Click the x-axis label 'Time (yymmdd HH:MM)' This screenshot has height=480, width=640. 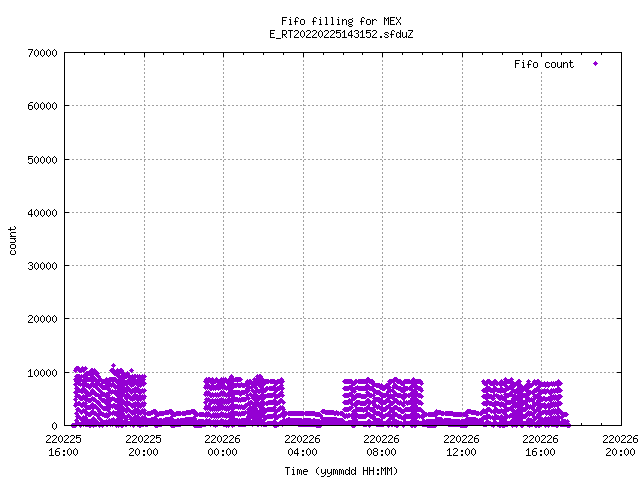341,471
